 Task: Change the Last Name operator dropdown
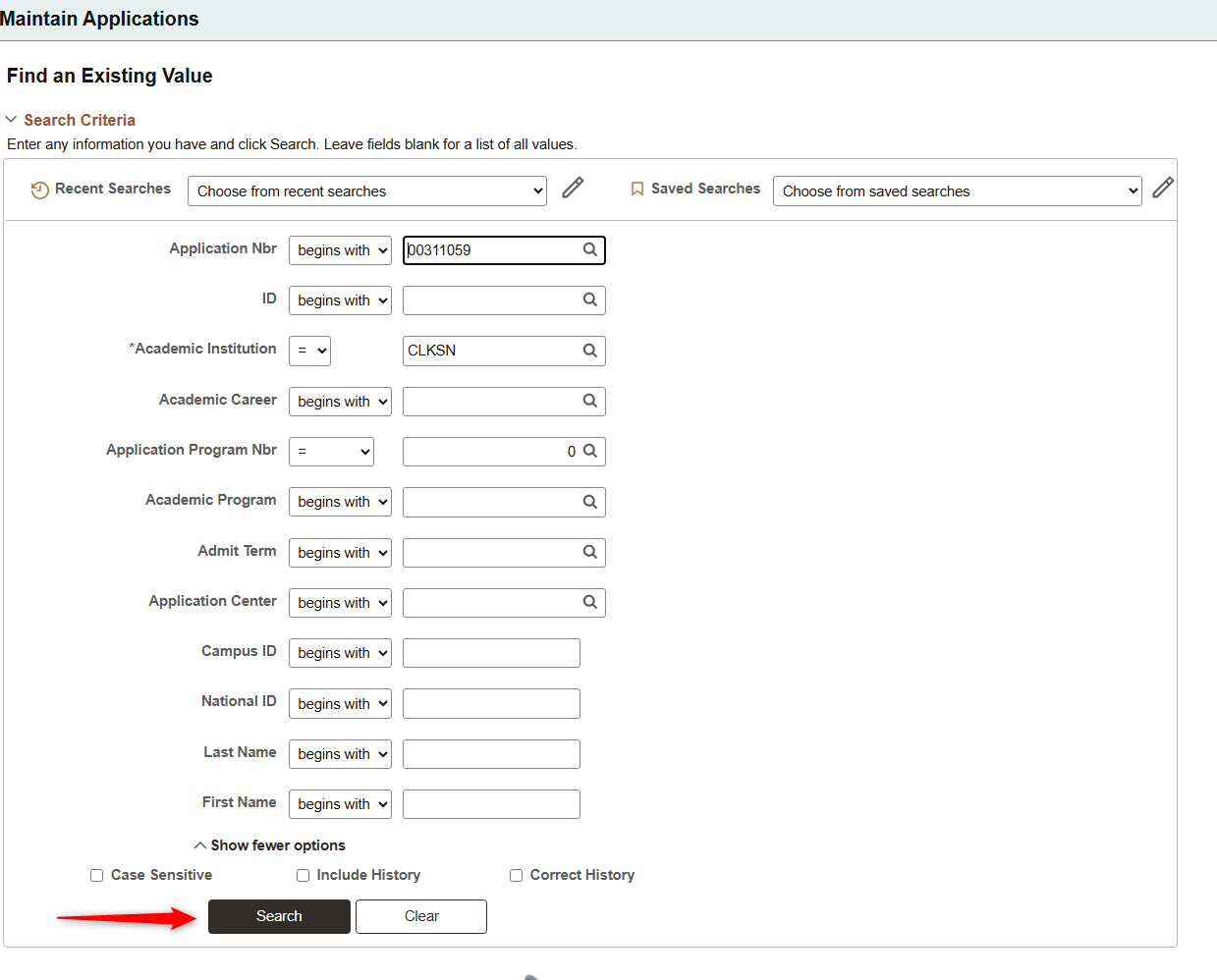pos(340,754)
